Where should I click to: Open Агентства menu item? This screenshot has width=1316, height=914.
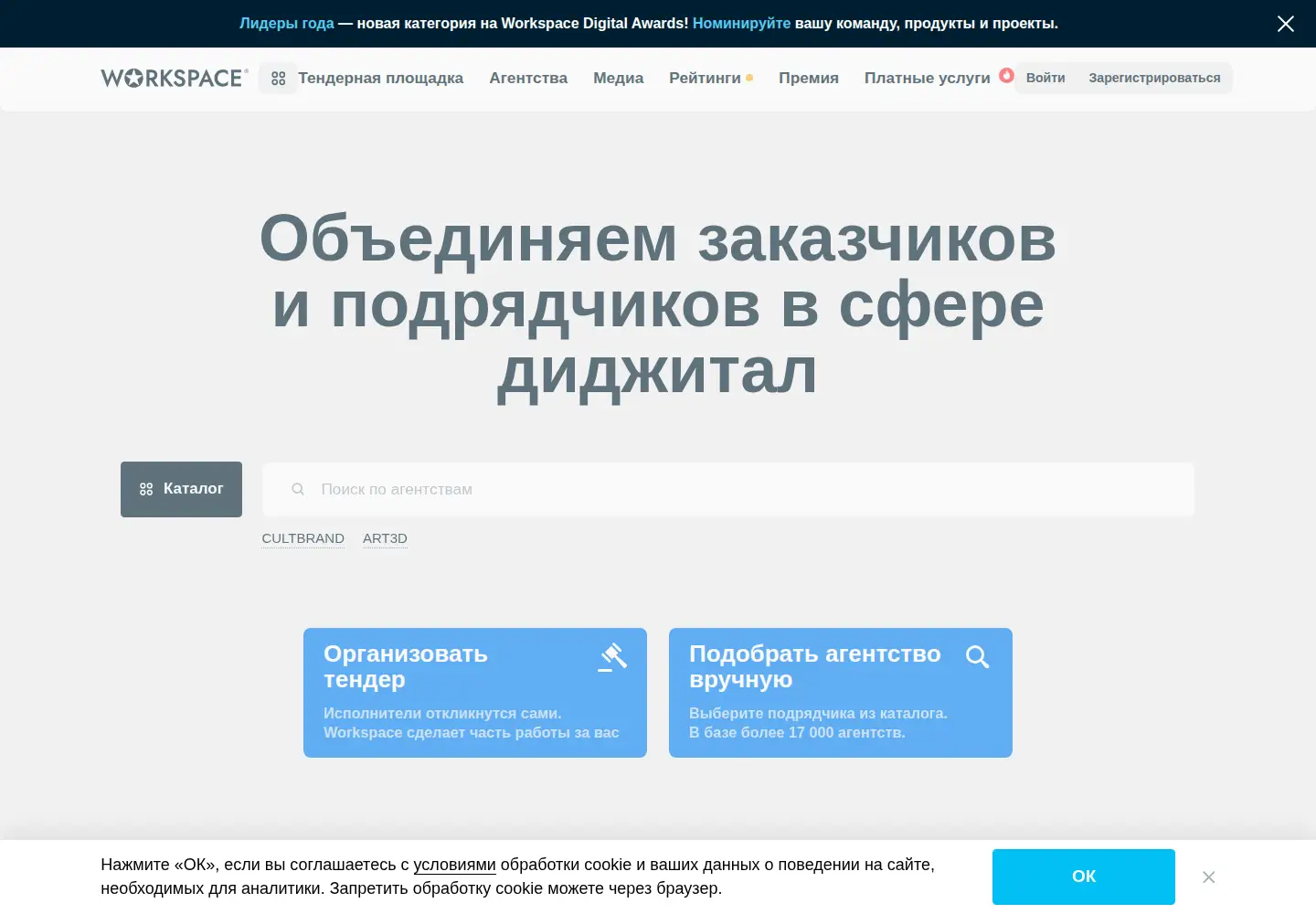point(528,79)
